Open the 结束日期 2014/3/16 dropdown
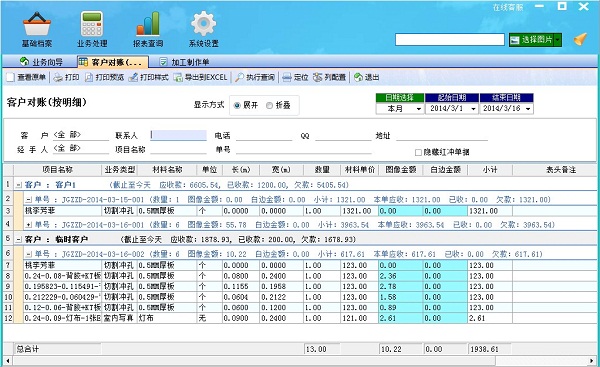The height and width of the screenshot is (367, 600). [x=528, y=109]
